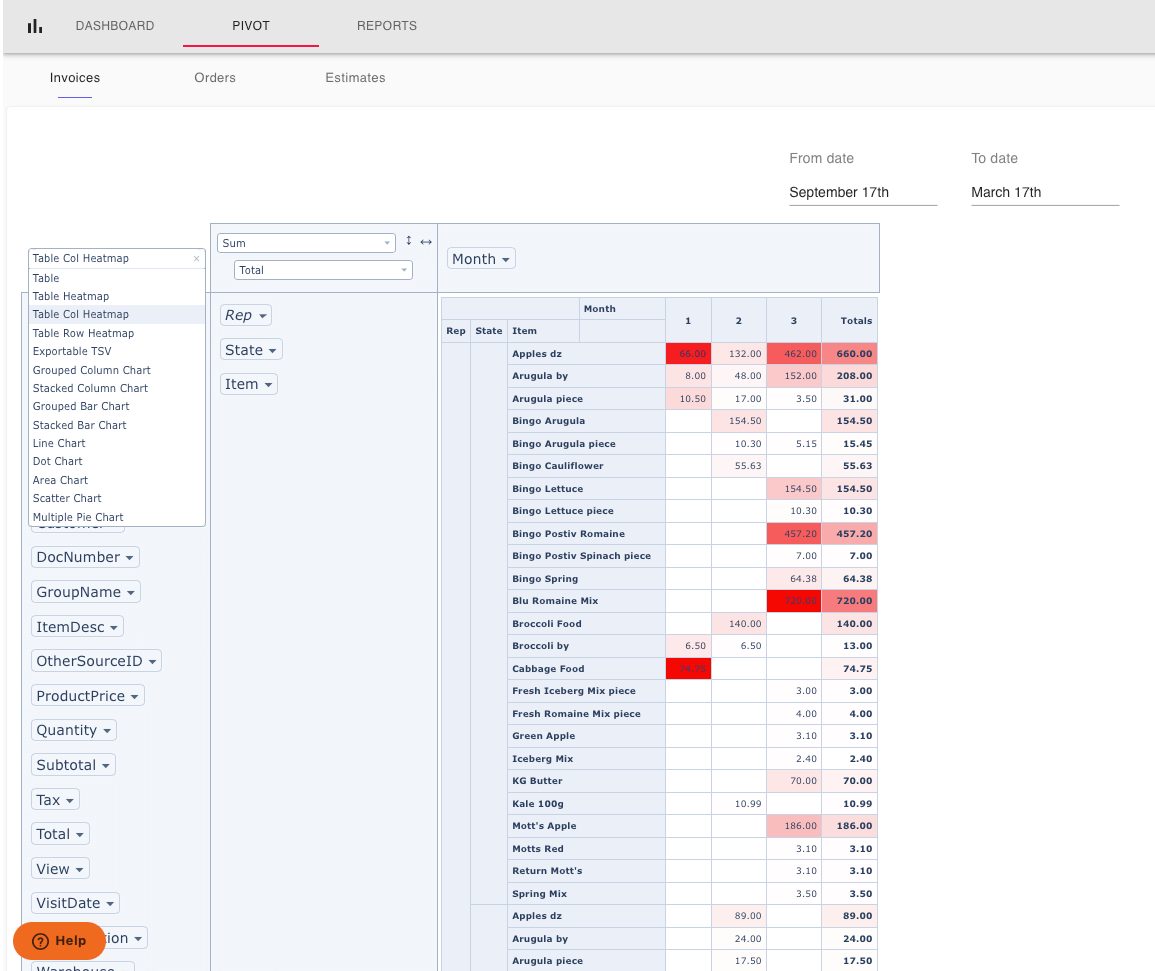Open the Total value dropdown

[x=323, y=270]
